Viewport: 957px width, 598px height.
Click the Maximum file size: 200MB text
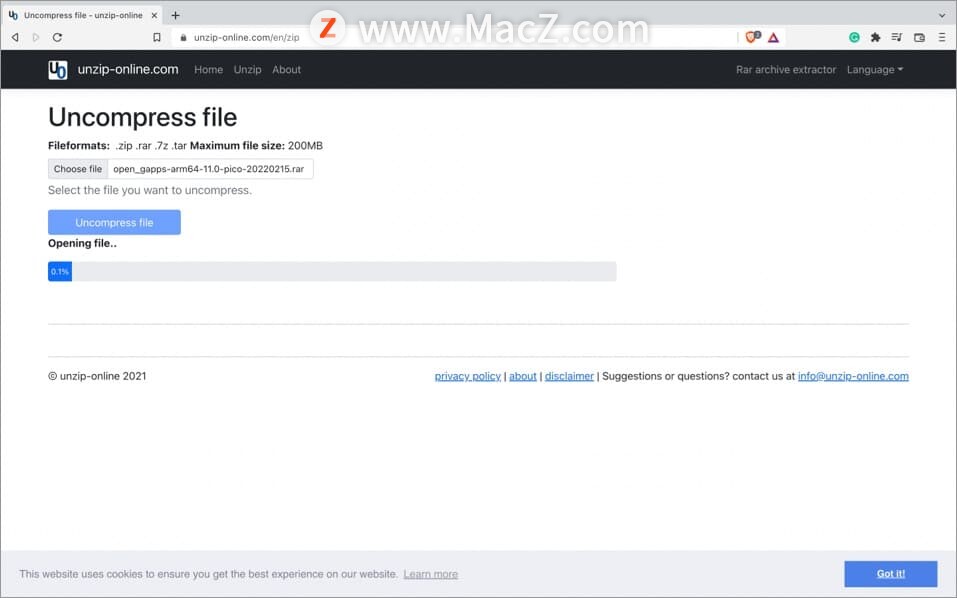click(256, 146)
